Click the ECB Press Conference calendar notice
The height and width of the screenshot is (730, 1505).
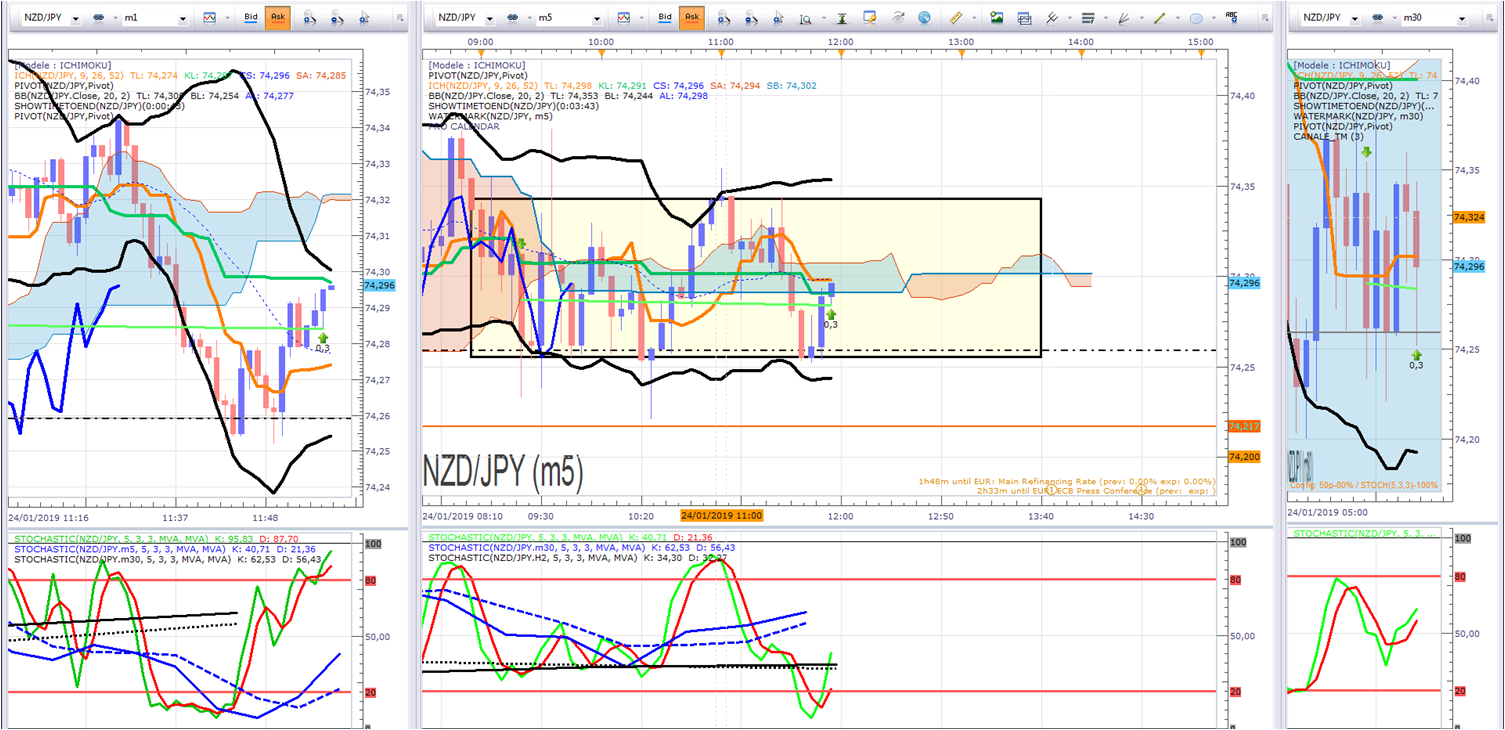(1096, 491)
